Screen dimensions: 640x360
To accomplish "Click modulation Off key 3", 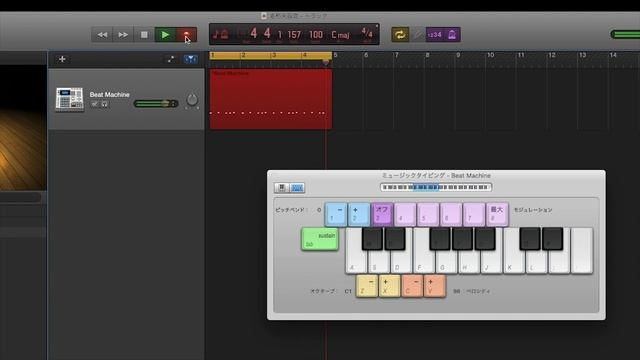I will 382,214.
